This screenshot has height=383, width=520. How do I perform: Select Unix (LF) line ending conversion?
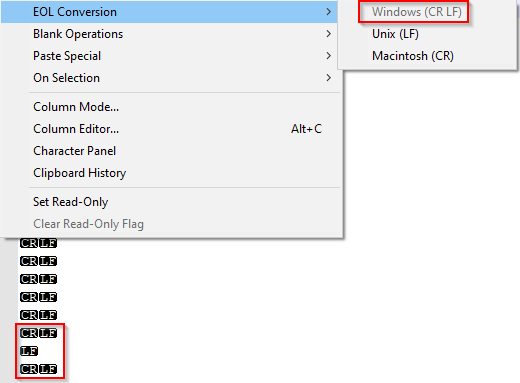395,34
